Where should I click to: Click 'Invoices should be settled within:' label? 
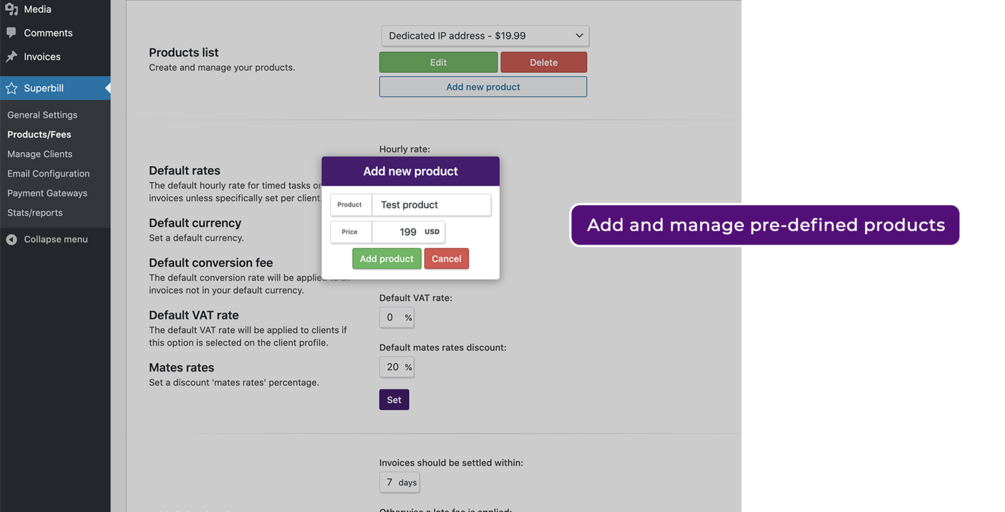(x=451, y=463)
